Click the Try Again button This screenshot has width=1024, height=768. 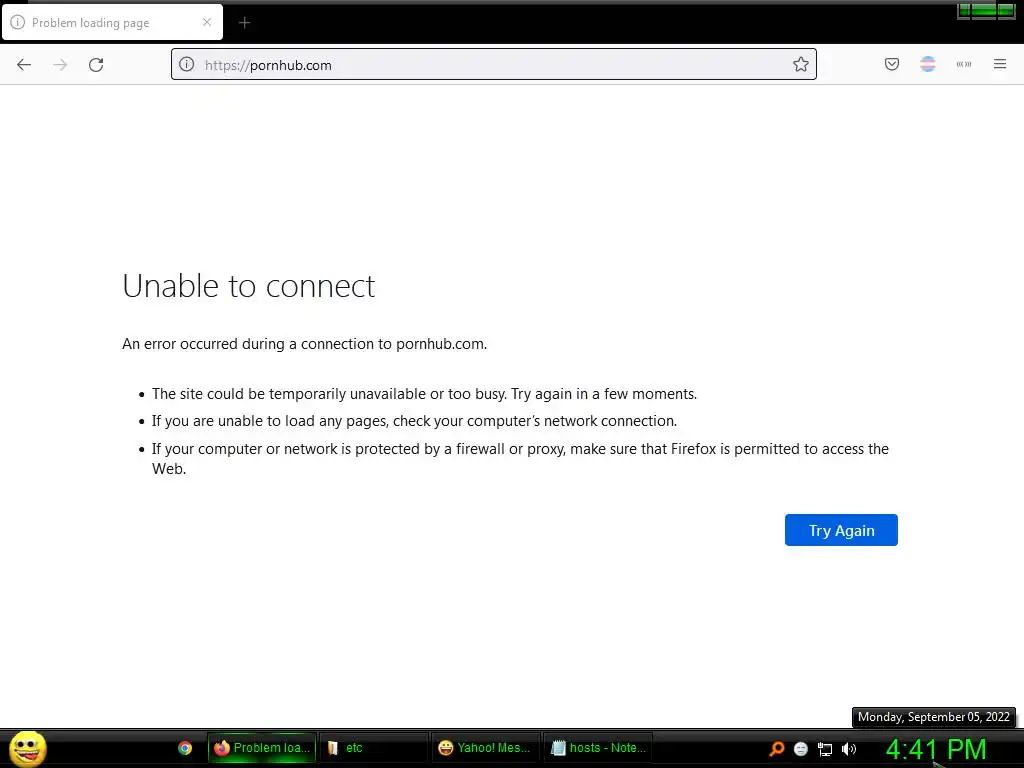pyautogui.click(x=841, y=530)
